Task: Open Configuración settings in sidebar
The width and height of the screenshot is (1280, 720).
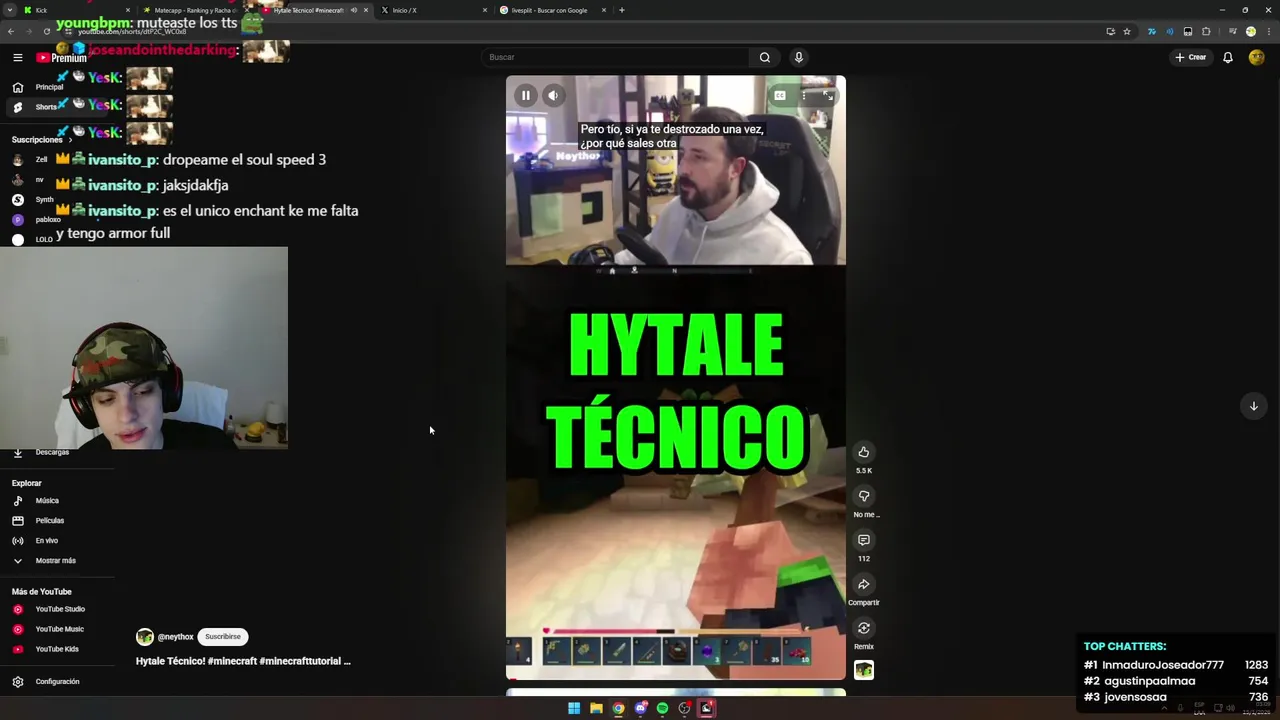Action: tap(57, 682)
